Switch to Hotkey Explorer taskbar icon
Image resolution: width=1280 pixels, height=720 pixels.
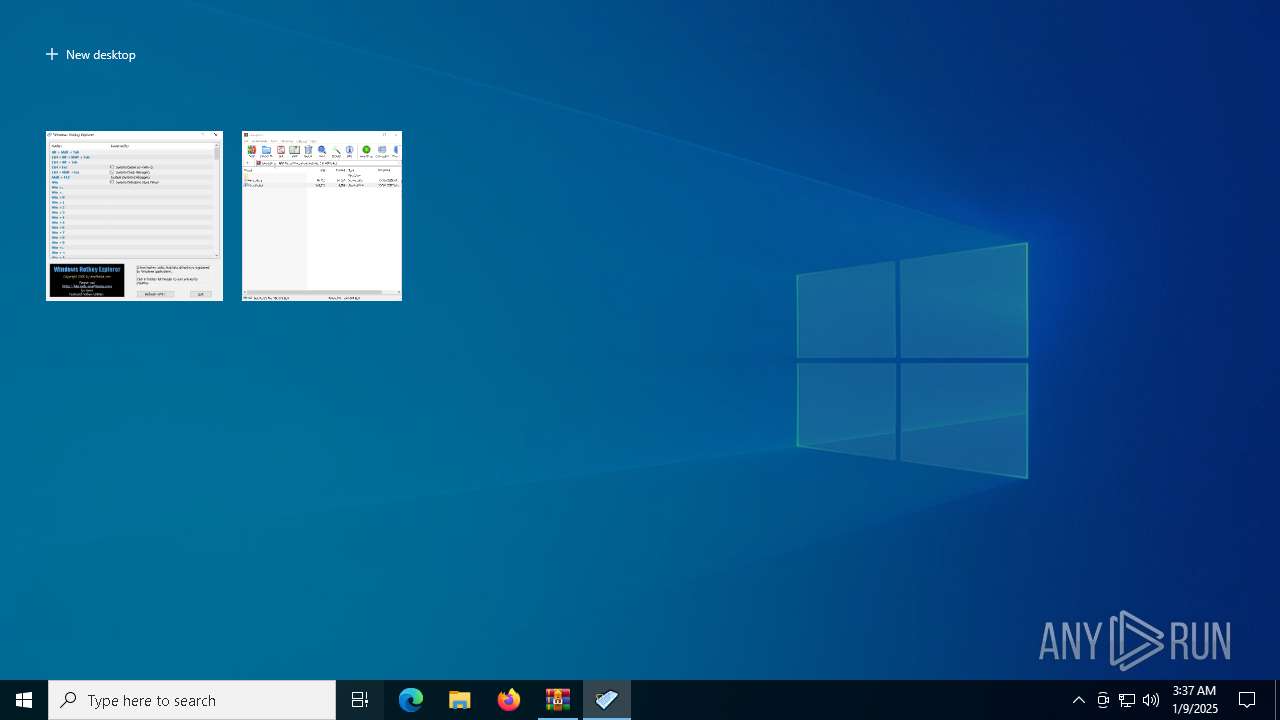(607, 700)
